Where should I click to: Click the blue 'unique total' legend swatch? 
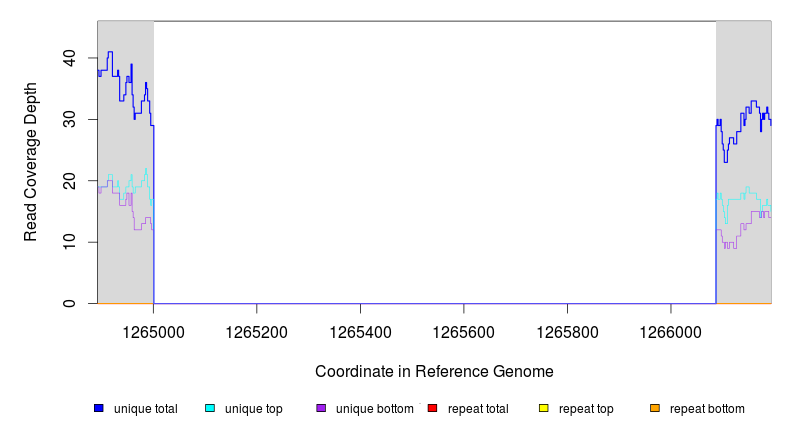(x=99, y=408)
